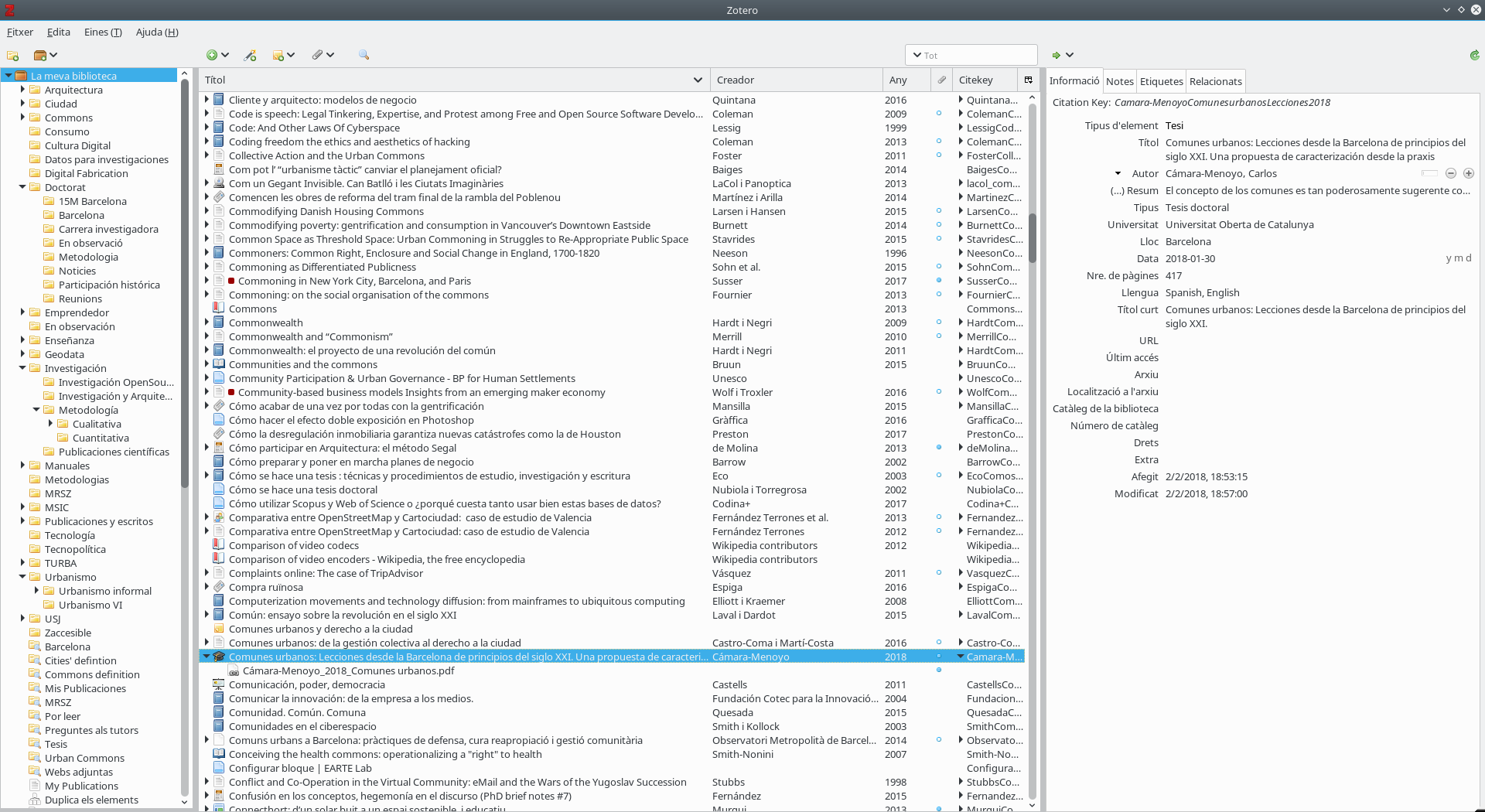This screenshot has width=1485, height=812.
Task: Open the author creator type dropdown arrow
Action: point(1118,173)
